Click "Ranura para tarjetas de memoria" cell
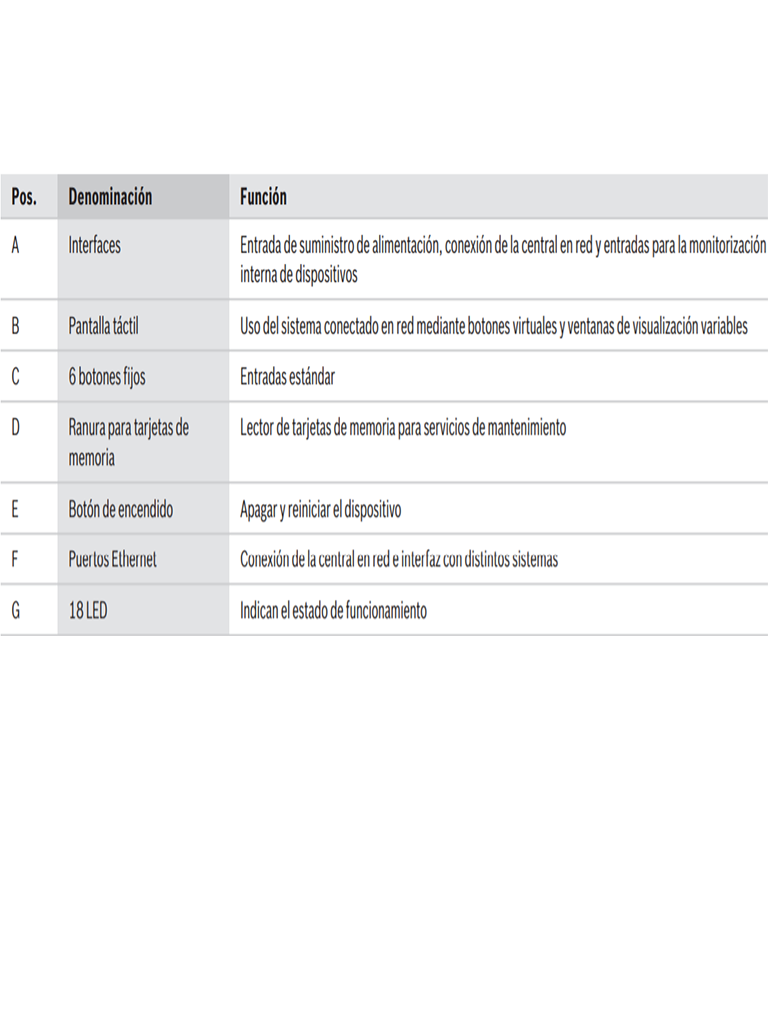The image size is (768, 1024). pos(128,442)
